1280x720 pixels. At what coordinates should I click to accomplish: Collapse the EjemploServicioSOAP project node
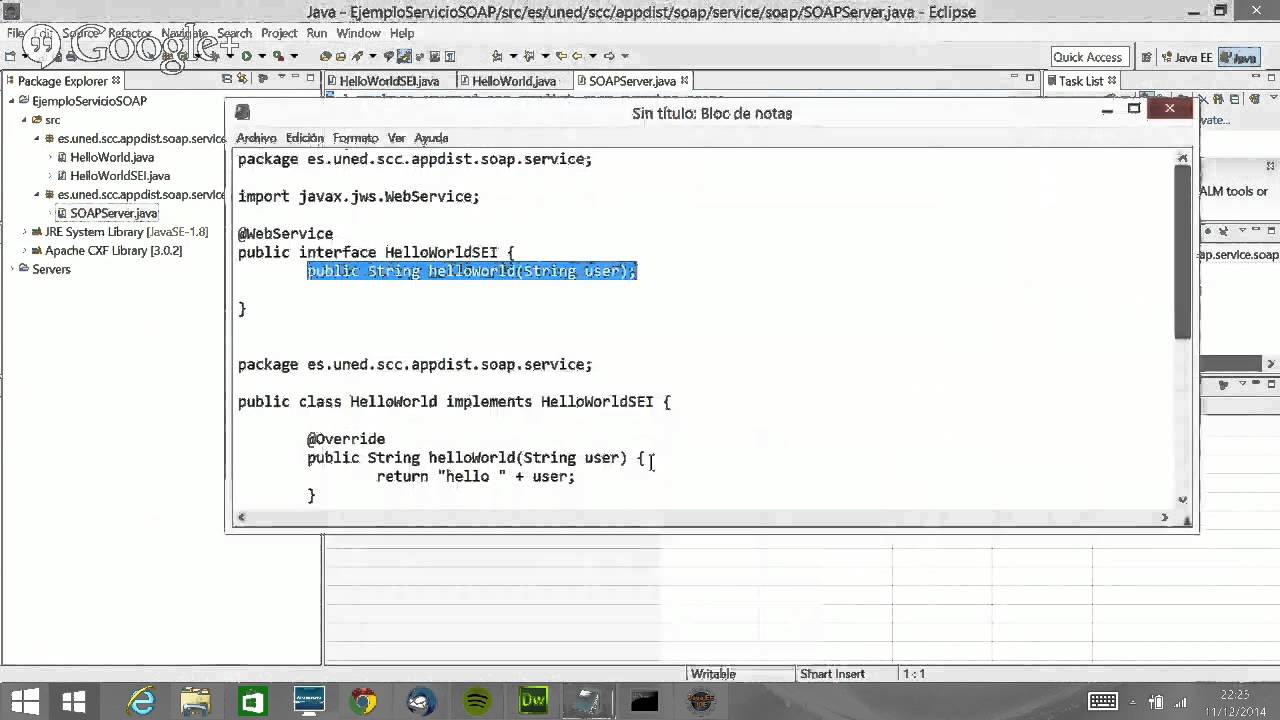click(13, 101)
